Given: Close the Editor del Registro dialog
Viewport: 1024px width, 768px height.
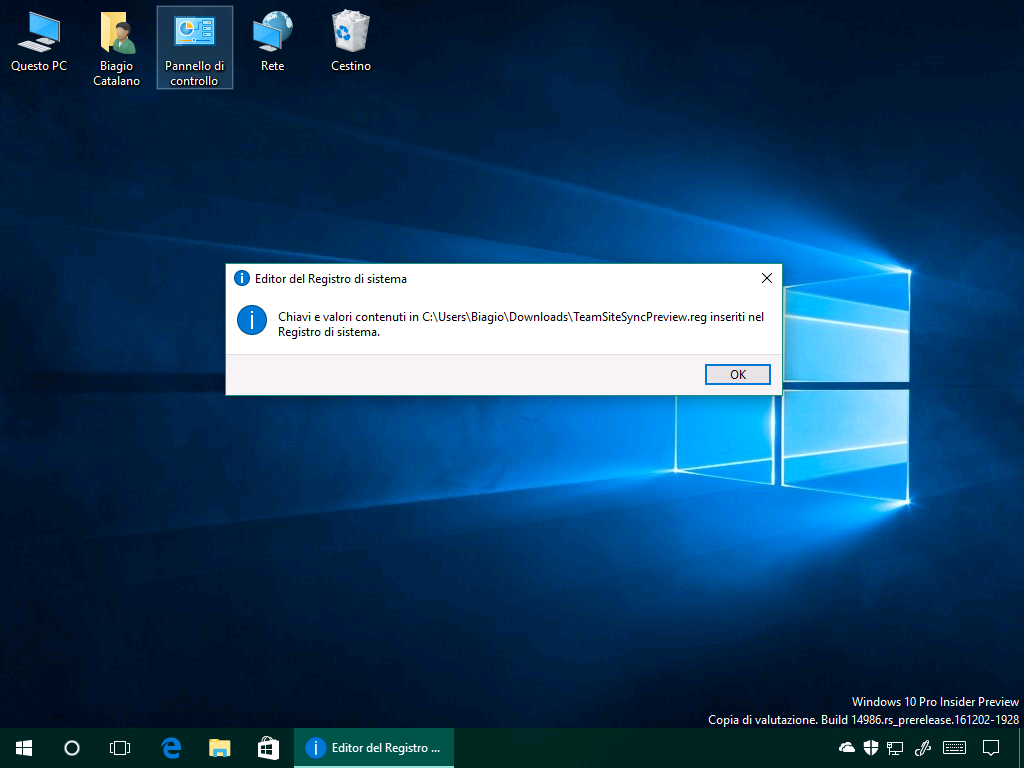Looking at the screenshot, I should 767,278.
